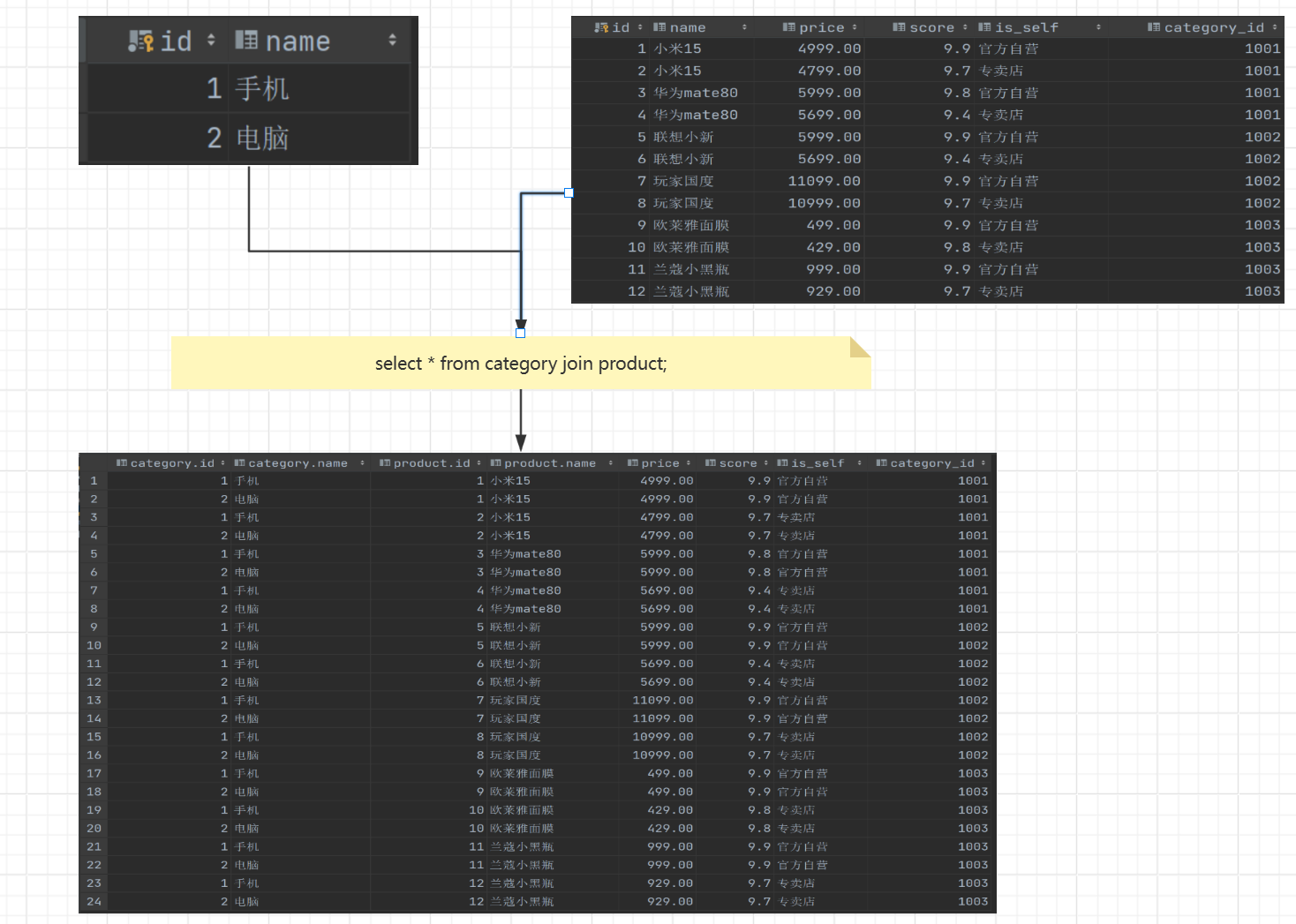Click the 429.00 price cell in product table
The width and height of the screenshot is (1296, 924).
(810, 247)
